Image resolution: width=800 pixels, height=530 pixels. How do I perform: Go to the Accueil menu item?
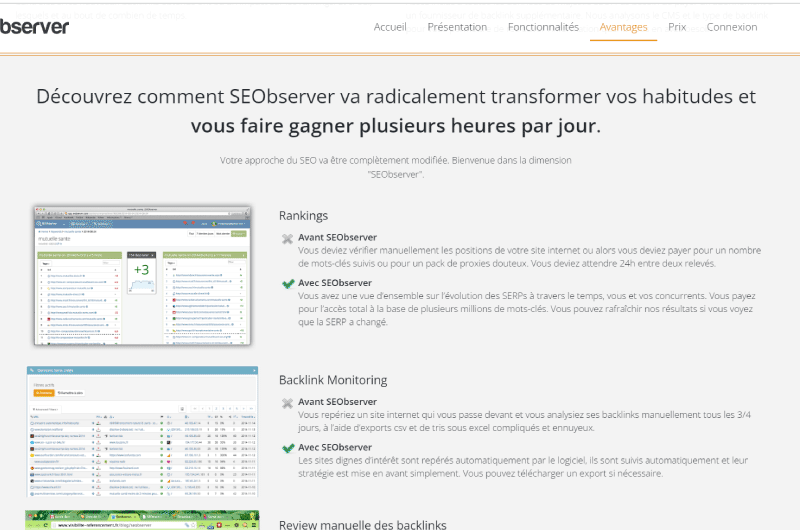pos(390,27)
